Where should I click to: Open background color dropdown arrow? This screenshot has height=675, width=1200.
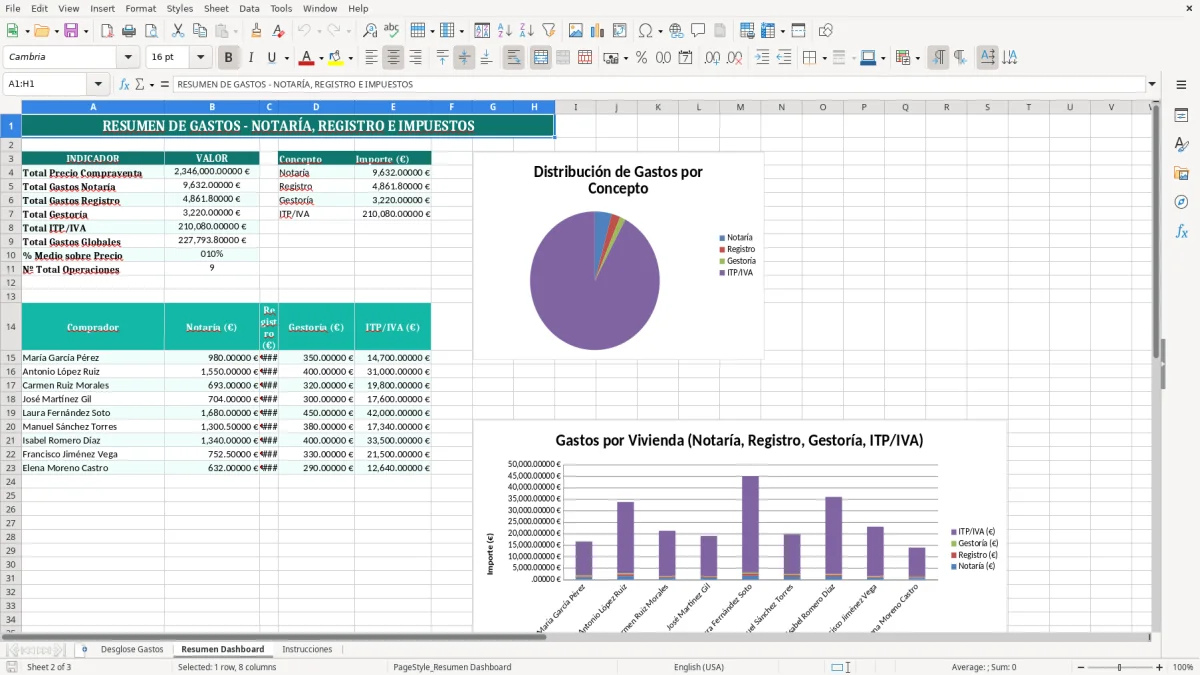click(350, 58)
